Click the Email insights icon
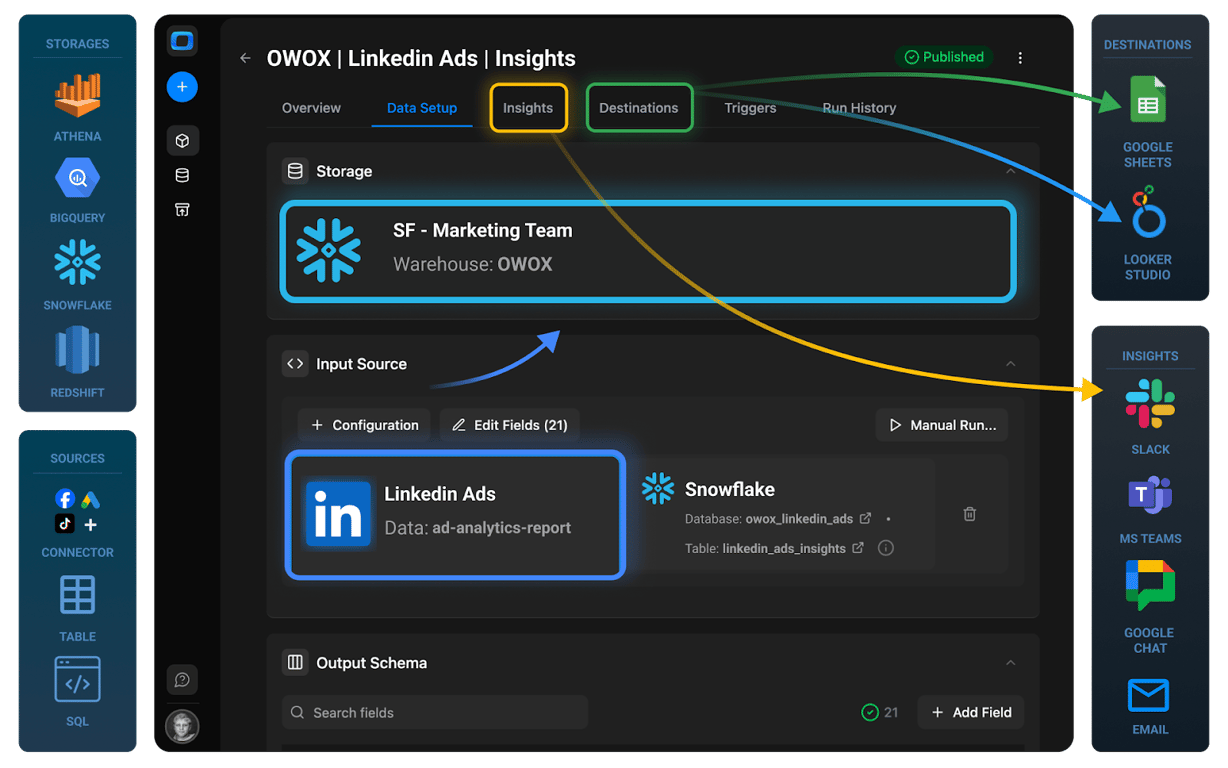Screen dimensions: 1228x768 (1148, 694)
